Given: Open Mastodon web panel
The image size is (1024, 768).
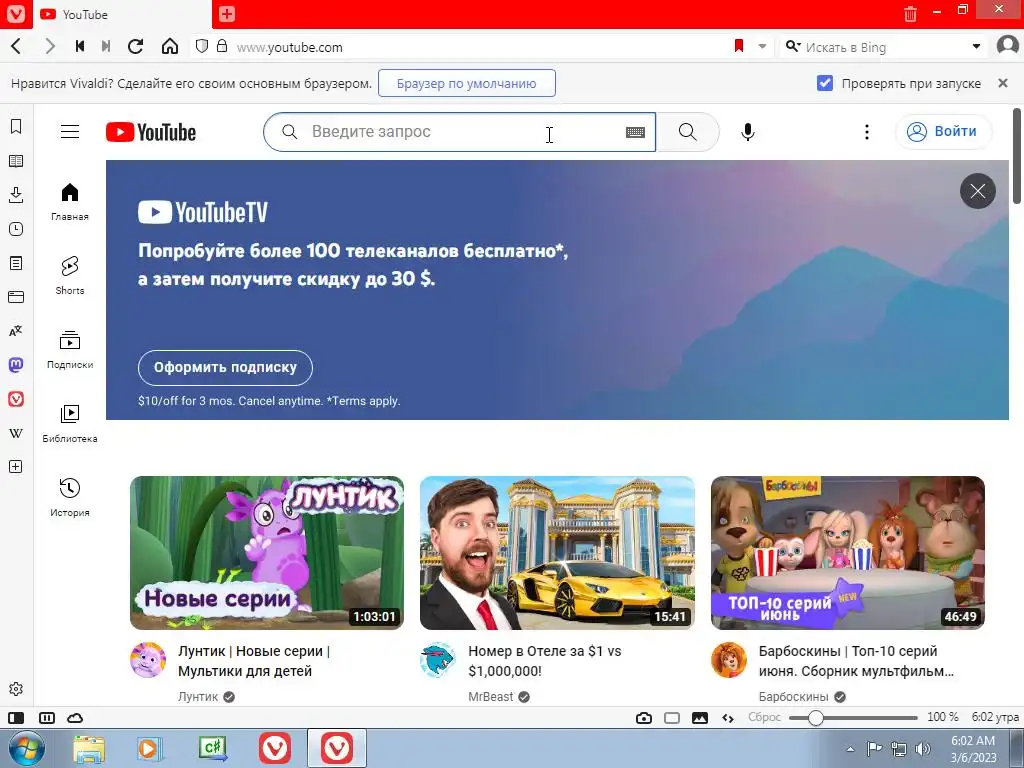Looking at the screenshot, I should coord(16,365).
